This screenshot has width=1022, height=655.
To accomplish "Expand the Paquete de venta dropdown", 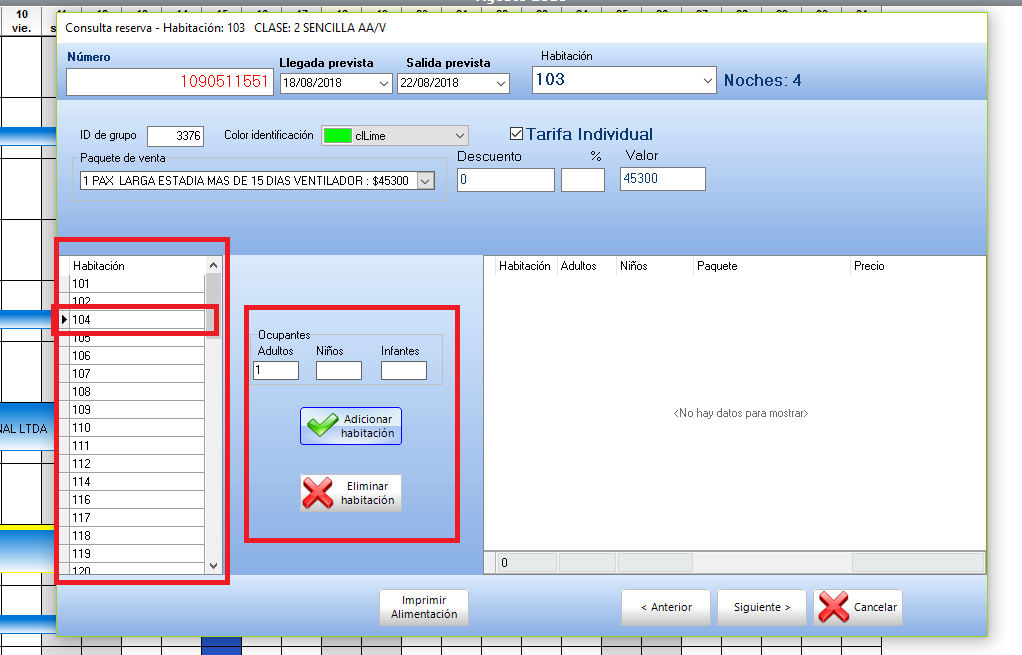I will tap(426, 181).
